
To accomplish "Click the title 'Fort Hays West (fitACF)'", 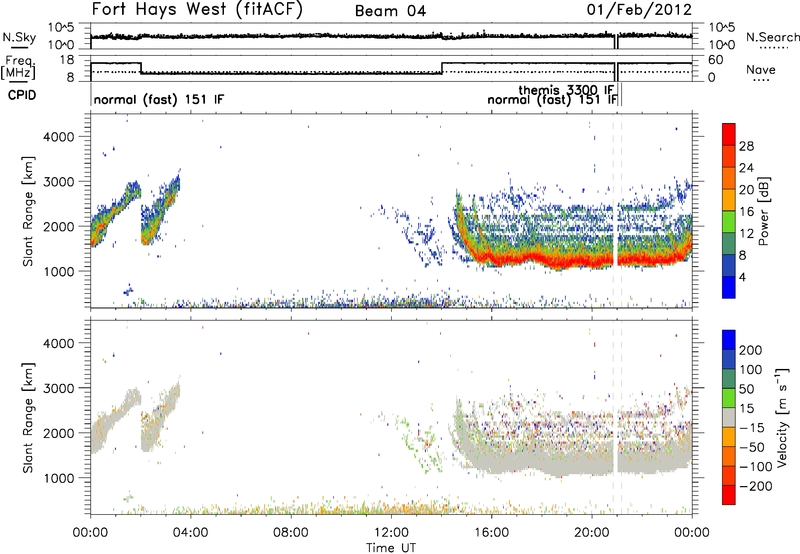I will (197, 9).
